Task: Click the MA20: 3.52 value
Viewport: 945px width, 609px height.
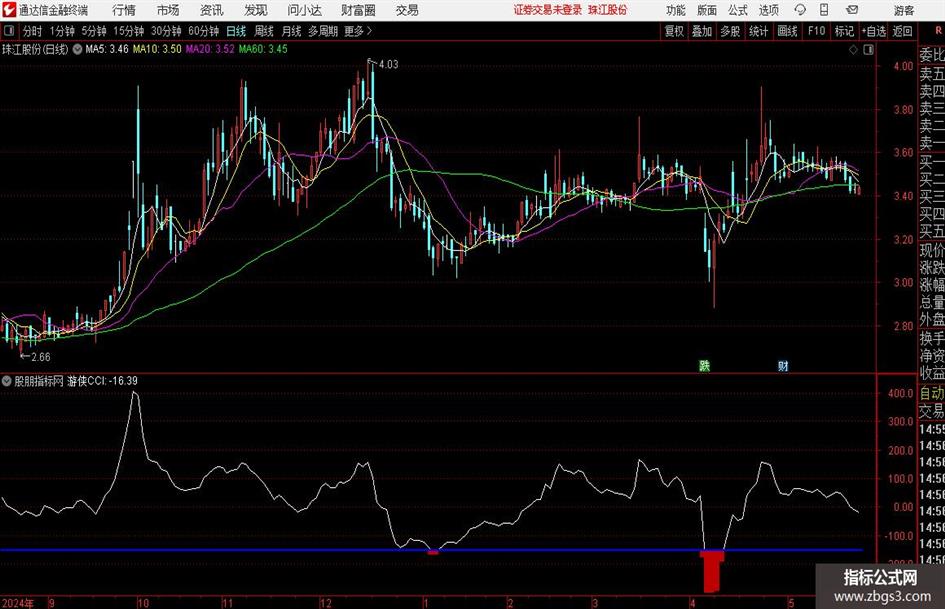Action: [210, 49]
